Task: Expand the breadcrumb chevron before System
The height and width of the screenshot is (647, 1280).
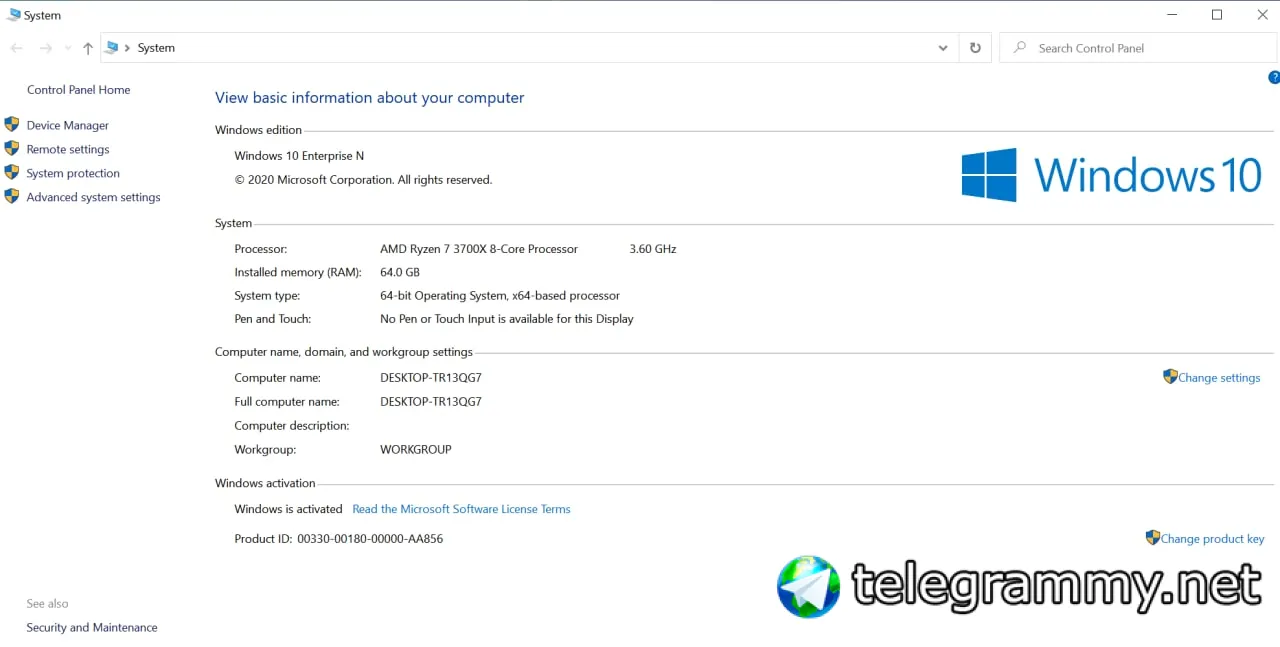Action: 127,48
